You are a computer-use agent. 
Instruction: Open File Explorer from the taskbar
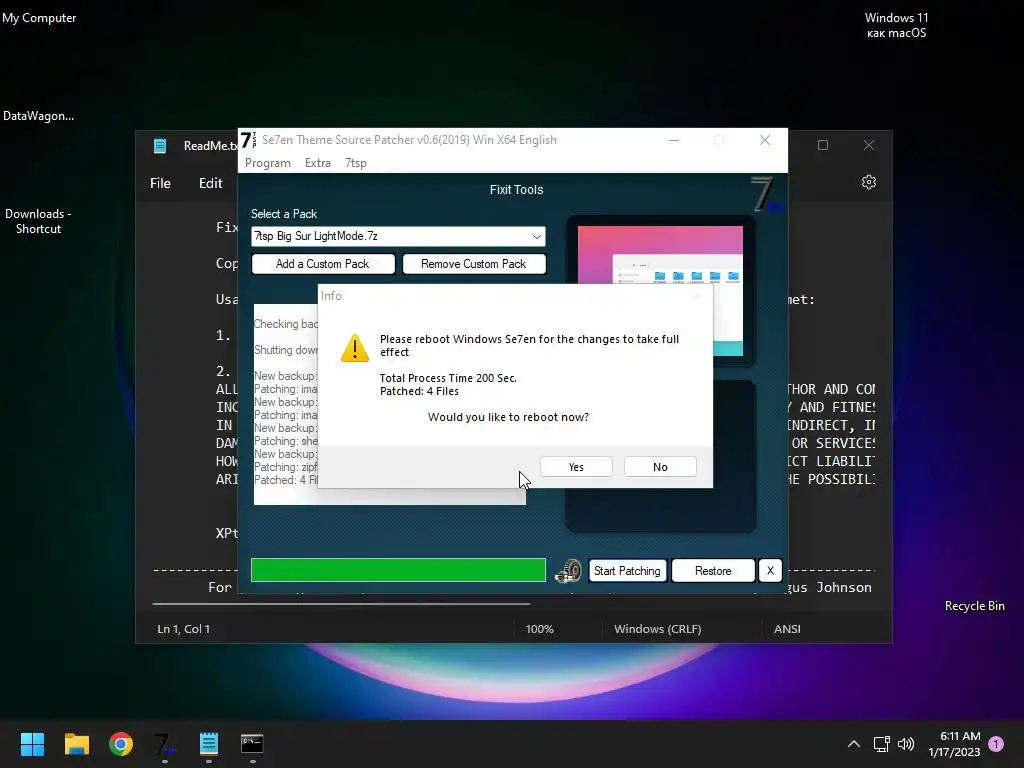pyautogui.click(x=76, y=744)
